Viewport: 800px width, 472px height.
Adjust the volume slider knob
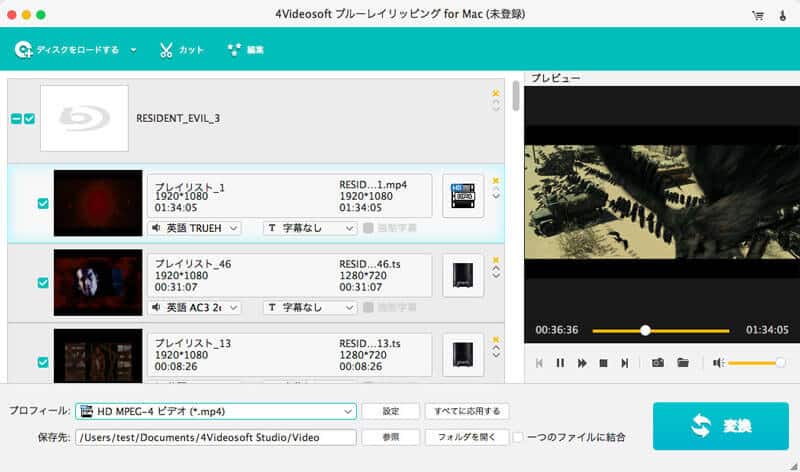pyautogui.click(x=780, y=363)
